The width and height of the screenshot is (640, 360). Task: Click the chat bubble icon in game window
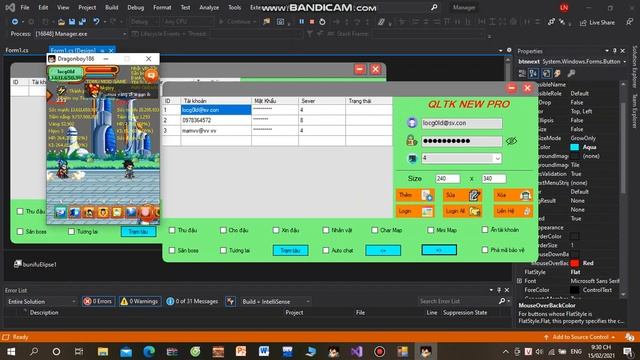tap(151, 75)
